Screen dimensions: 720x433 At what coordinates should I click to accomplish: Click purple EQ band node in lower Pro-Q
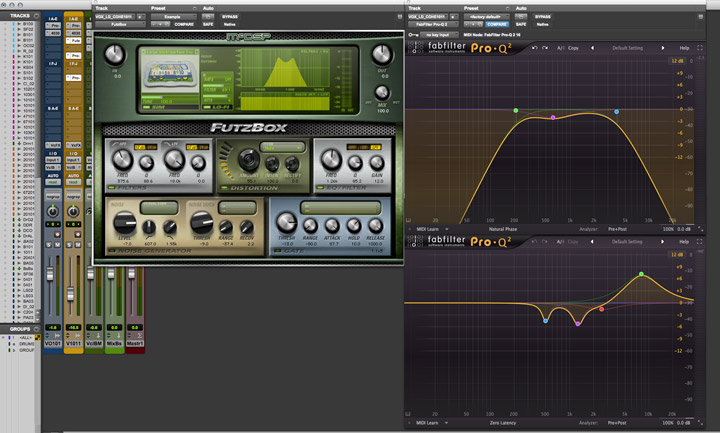point(578,324)
